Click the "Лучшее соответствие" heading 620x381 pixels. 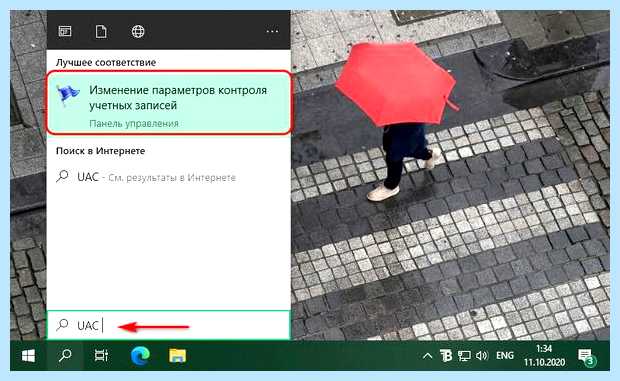point(106,62)
